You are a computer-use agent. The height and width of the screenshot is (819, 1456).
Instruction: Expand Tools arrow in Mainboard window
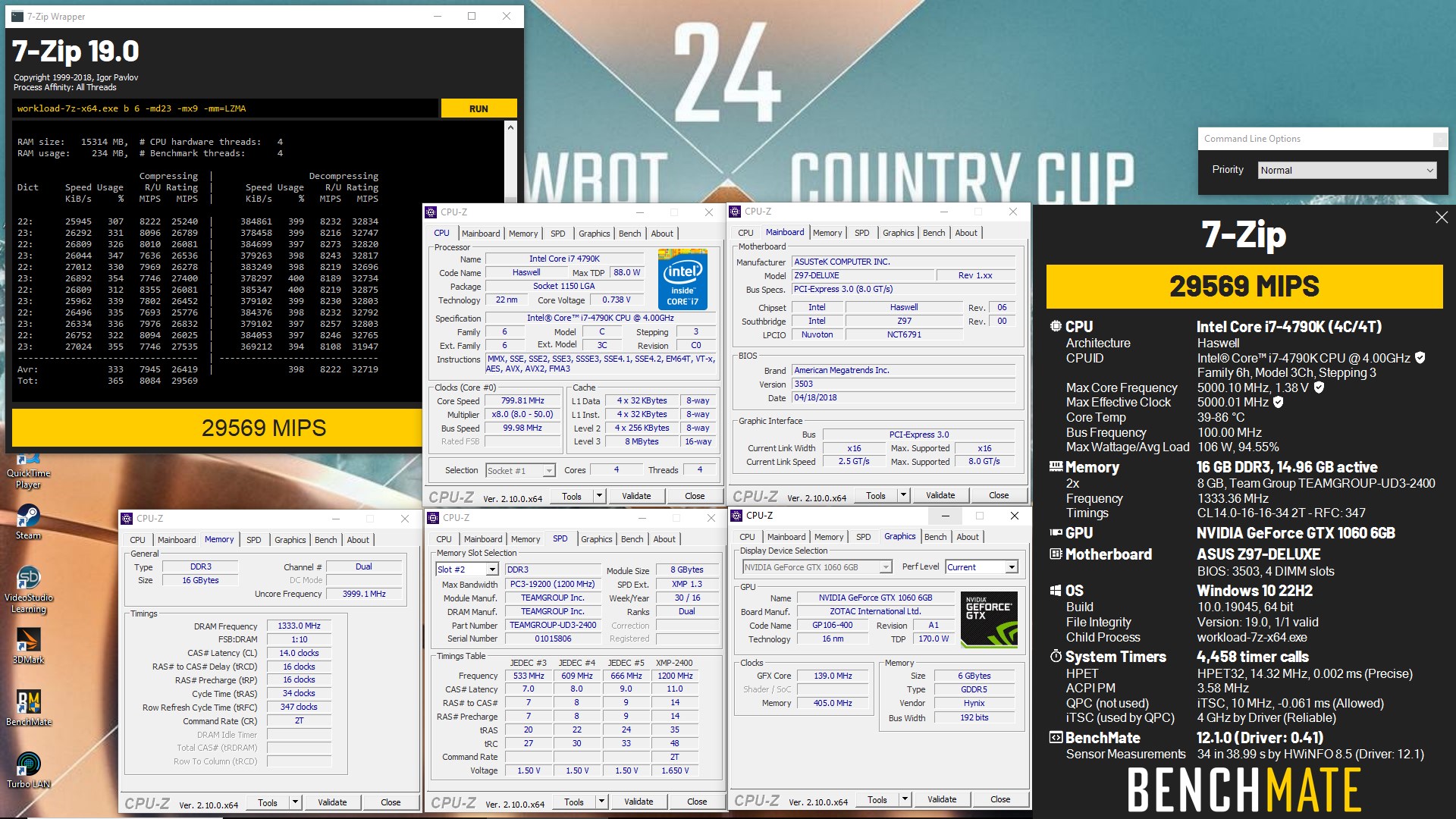point(903,495)
